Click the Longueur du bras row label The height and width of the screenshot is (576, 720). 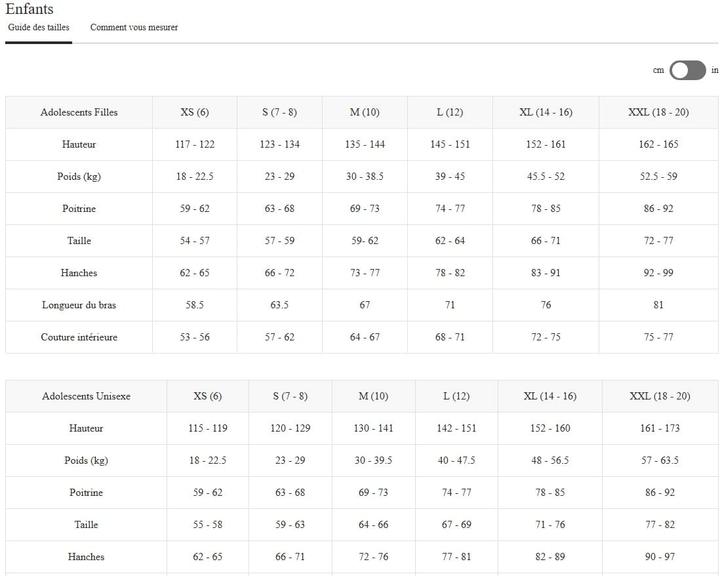coord(79,305)
